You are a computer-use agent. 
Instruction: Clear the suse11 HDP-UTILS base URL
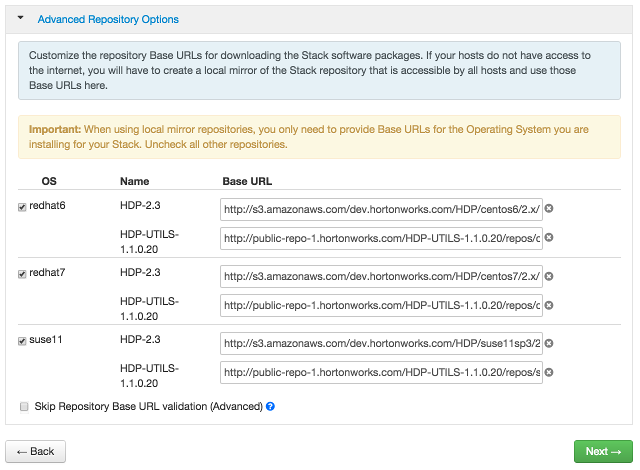click(549, 372)
